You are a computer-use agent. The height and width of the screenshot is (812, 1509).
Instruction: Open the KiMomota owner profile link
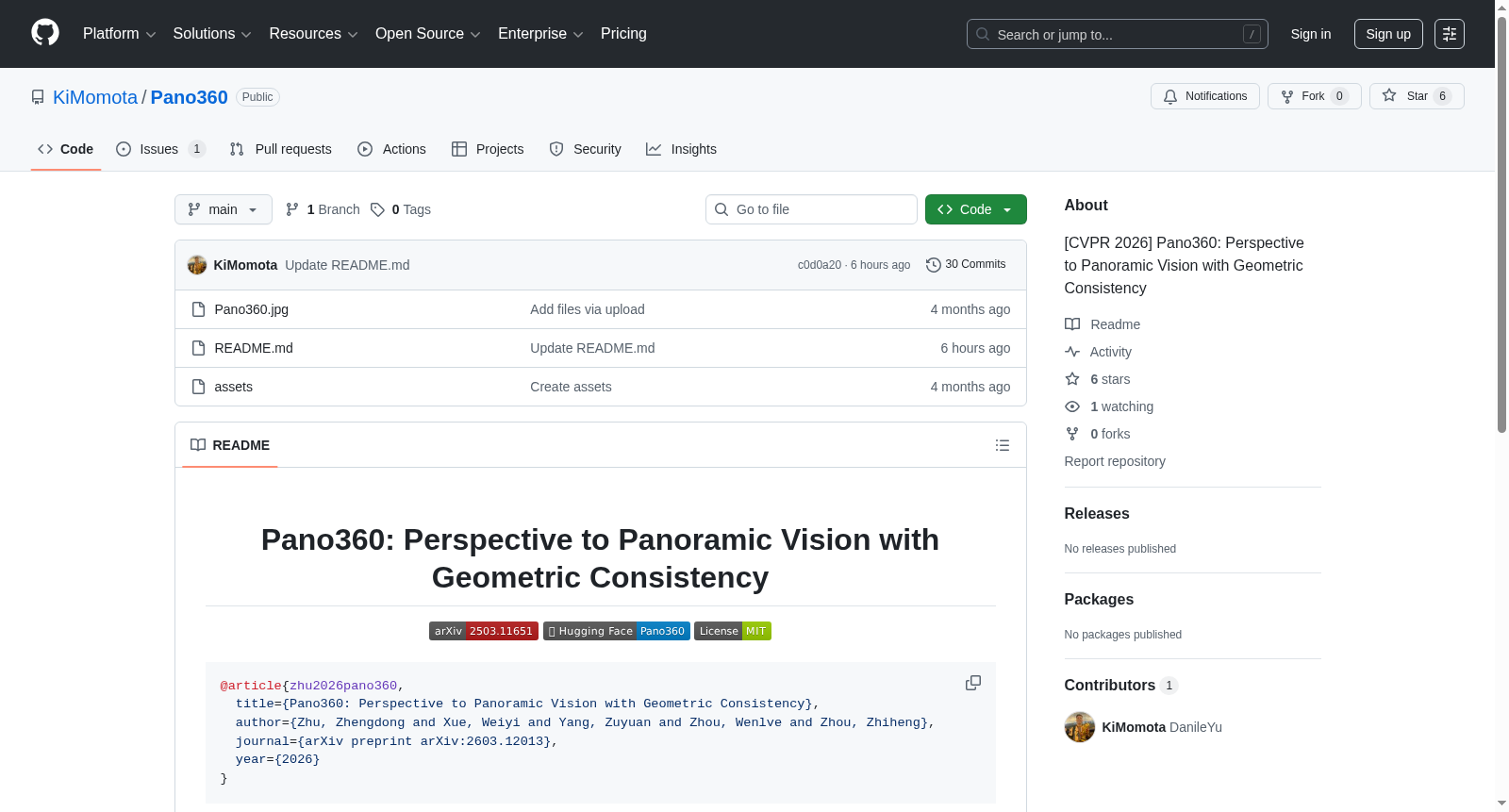tap(95, 97)
